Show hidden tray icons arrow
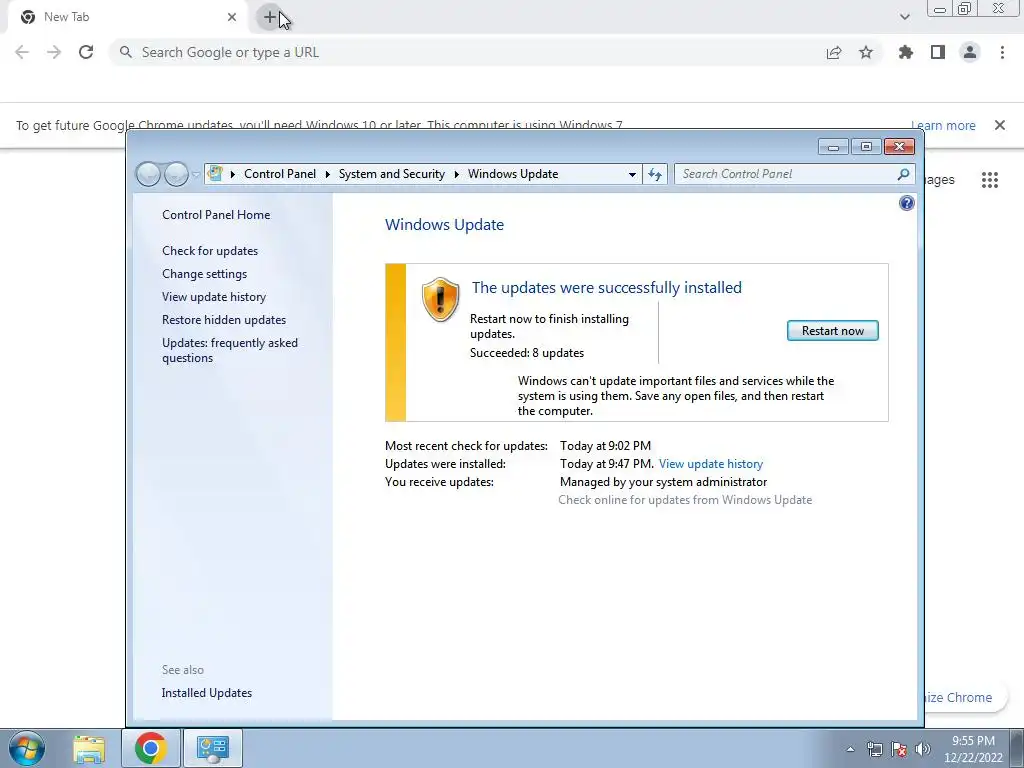Viewport: 1024px width, 768px height. point(850,749)
